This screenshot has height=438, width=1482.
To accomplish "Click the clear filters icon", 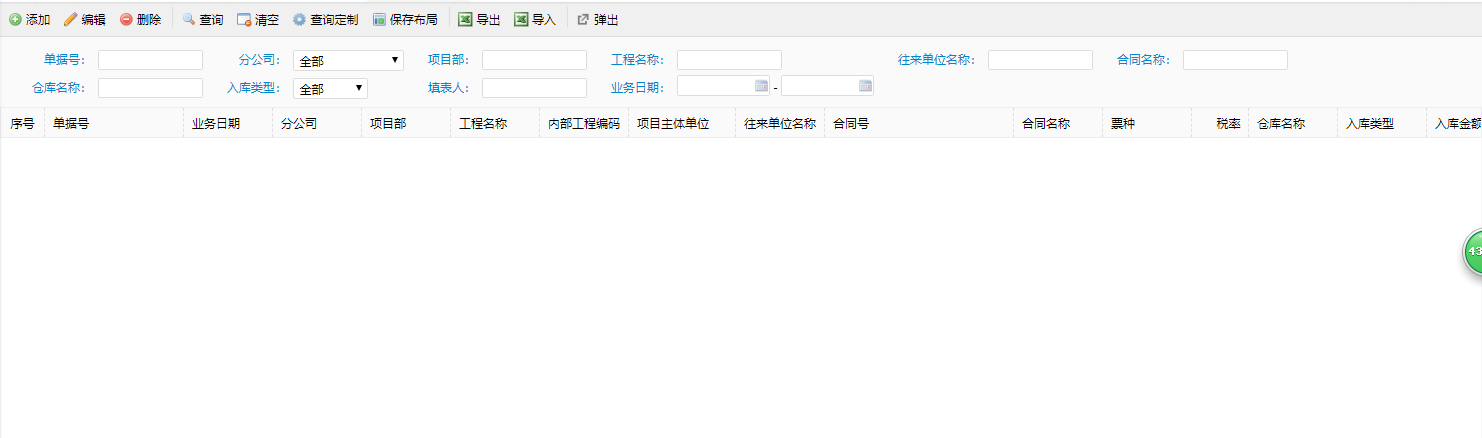I will tap(244, 20).
